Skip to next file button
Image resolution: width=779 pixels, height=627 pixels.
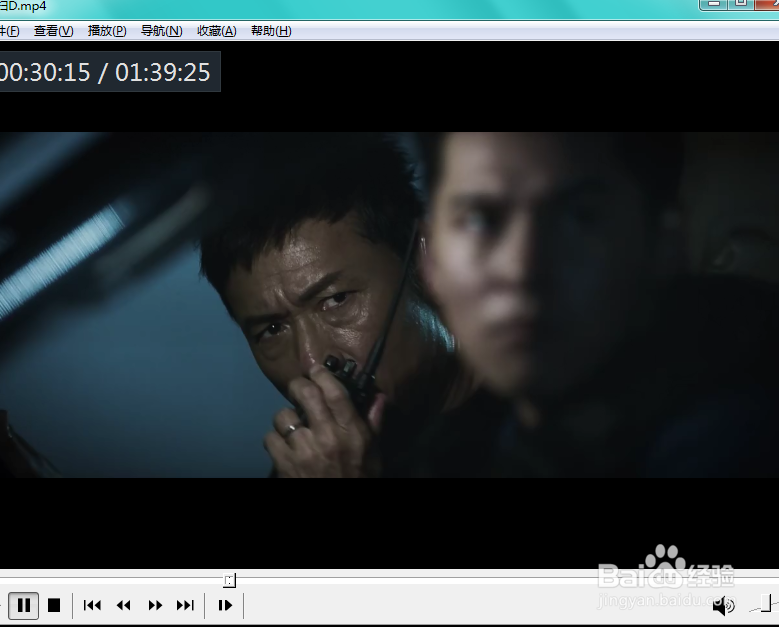(x=185, y=605)
